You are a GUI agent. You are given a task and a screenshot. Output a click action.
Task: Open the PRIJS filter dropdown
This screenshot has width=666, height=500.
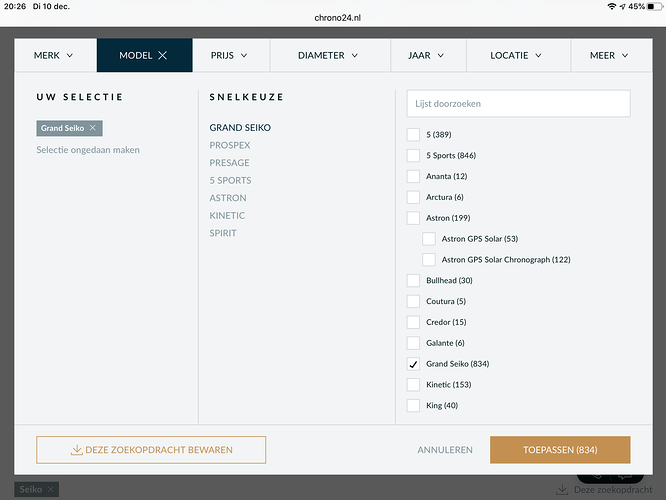[x=229, y=55]
